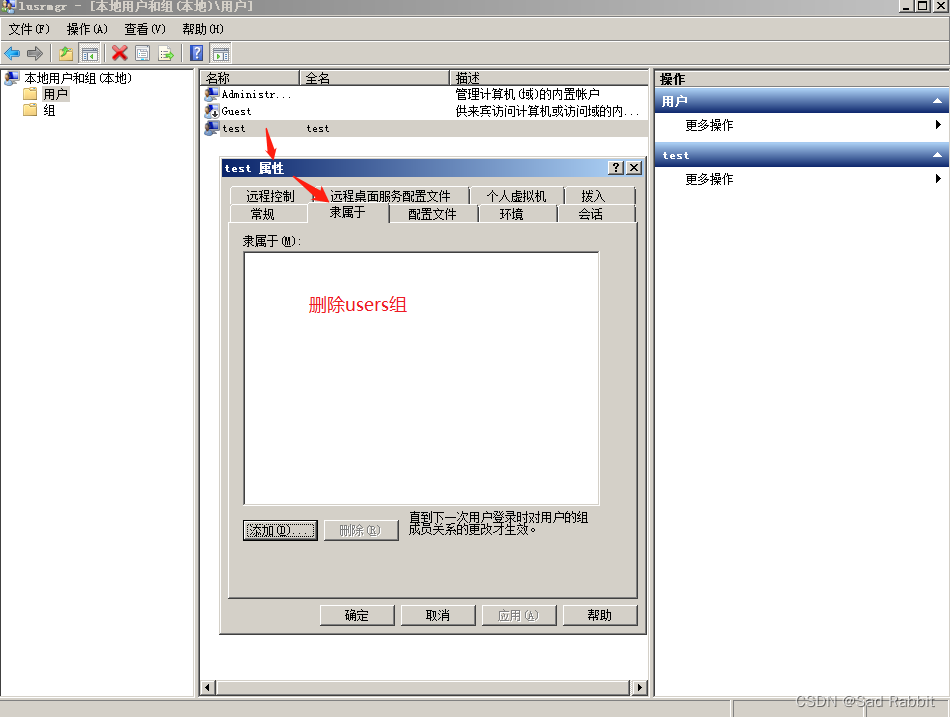Screen dimensions: 950x717
Task: Click the Guest description 供来宾访问计算机 text
Action: [547, 111]
